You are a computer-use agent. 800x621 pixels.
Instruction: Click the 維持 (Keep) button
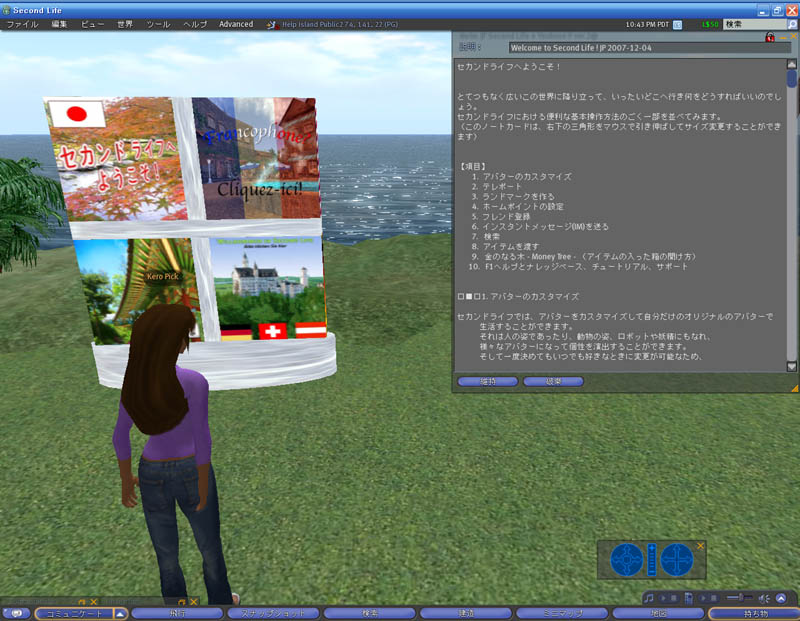[488, 381]
